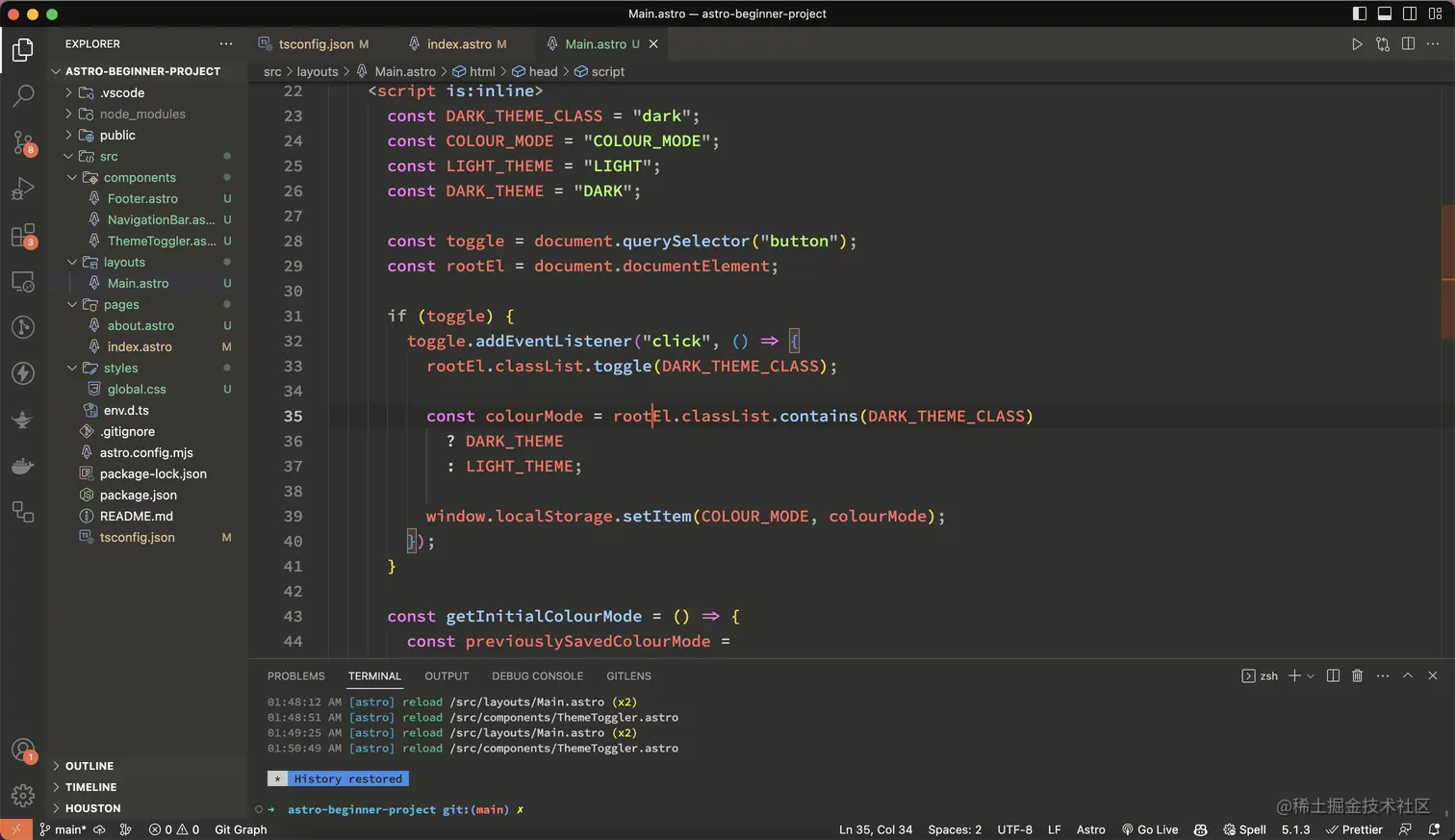This screenshot has height=840, width=1455.
Task: Toggle secondary side bar visibility
Action: 1410,13
